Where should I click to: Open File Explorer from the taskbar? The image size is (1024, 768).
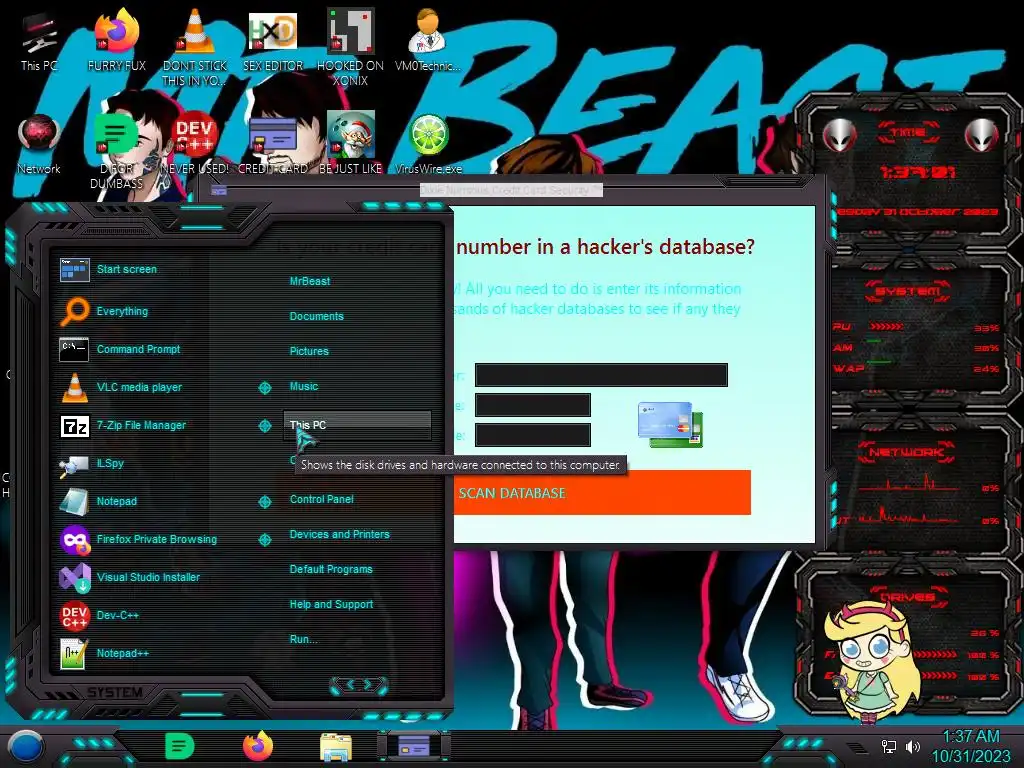[x=336, y=748]
